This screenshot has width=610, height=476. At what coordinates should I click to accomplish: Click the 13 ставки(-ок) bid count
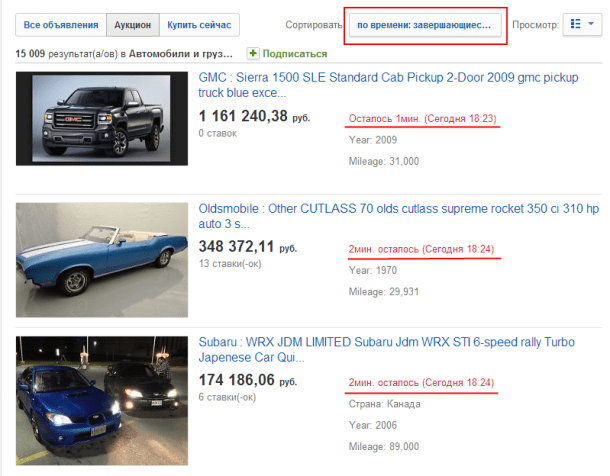[230, 263]
